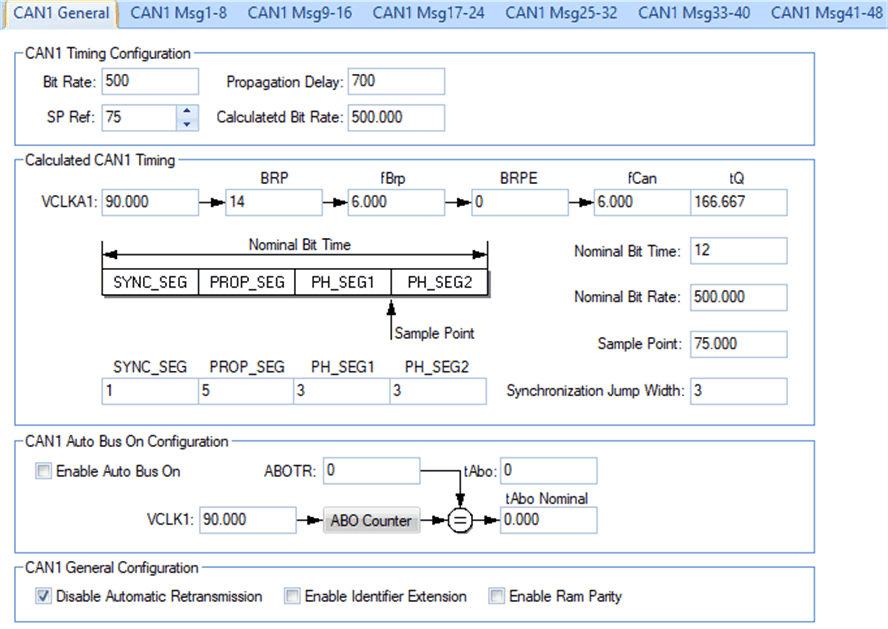Viewport: 888px width, 629px height.
Task: Enable the Ram Parity checkbox
Action: (x=496, y=597)
